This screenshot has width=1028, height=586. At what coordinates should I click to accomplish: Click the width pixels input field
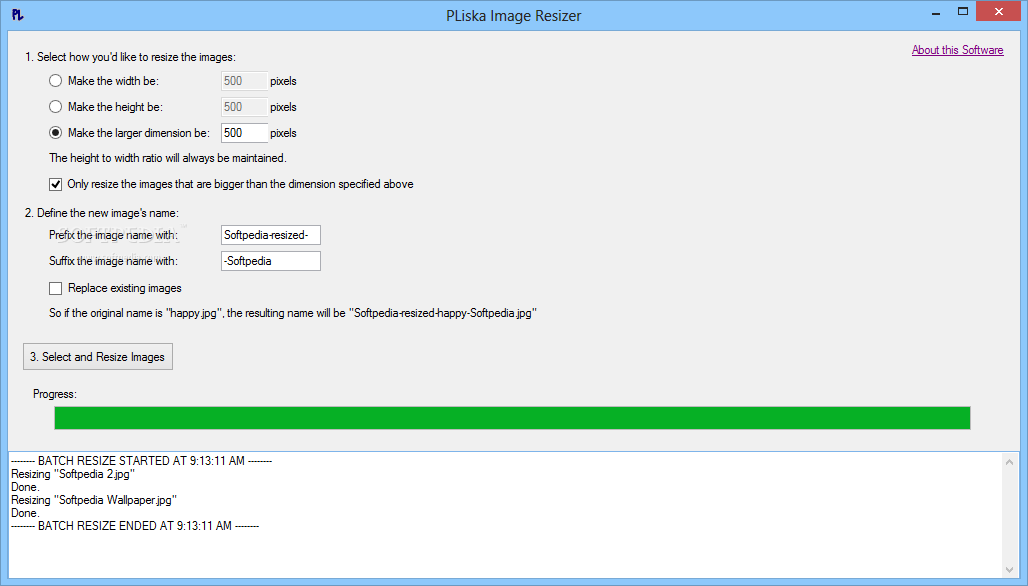(245, 81)
